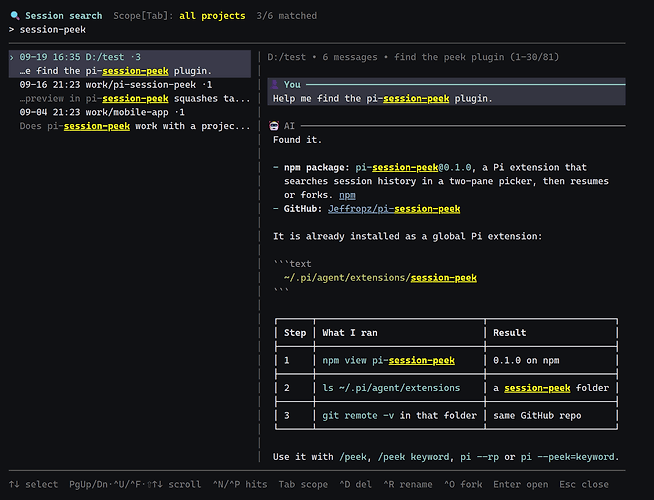Click the 'Result' table header

tap(509, 333)
